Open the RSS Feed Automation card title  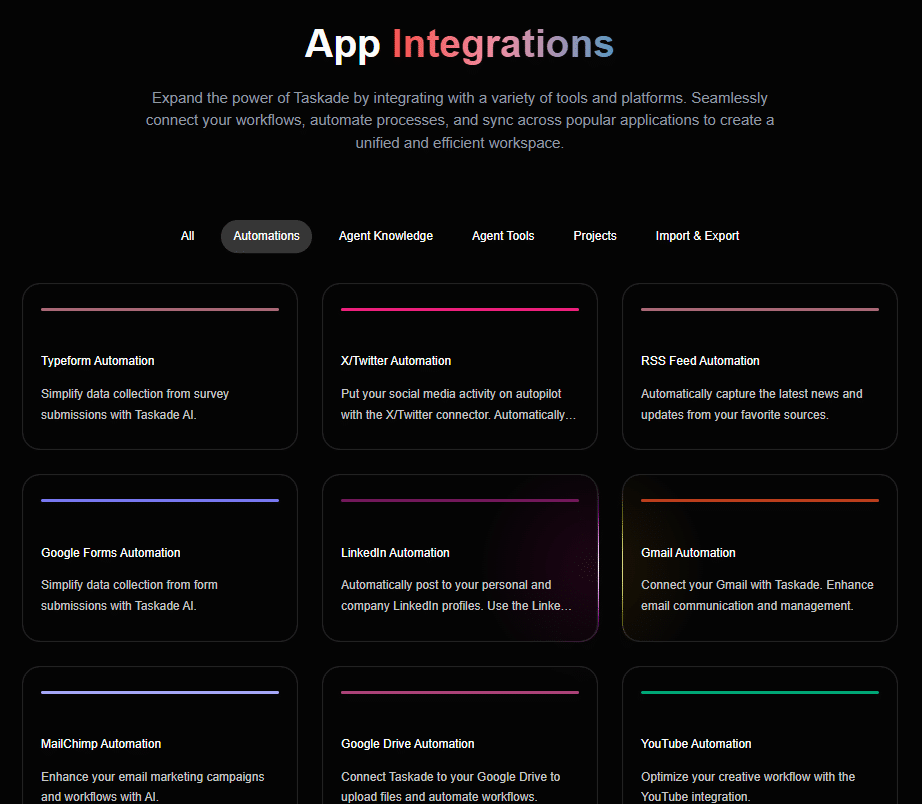coord(700,361)
